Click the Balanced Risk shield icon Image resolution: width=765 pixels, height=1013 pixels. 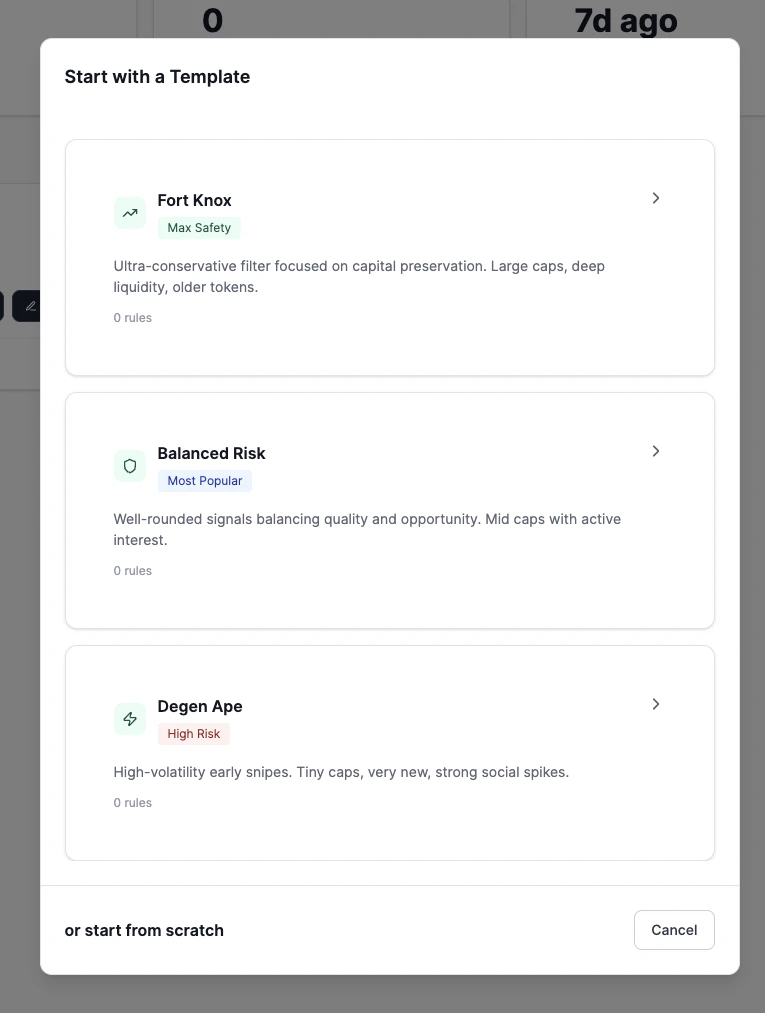coord(129,465)
